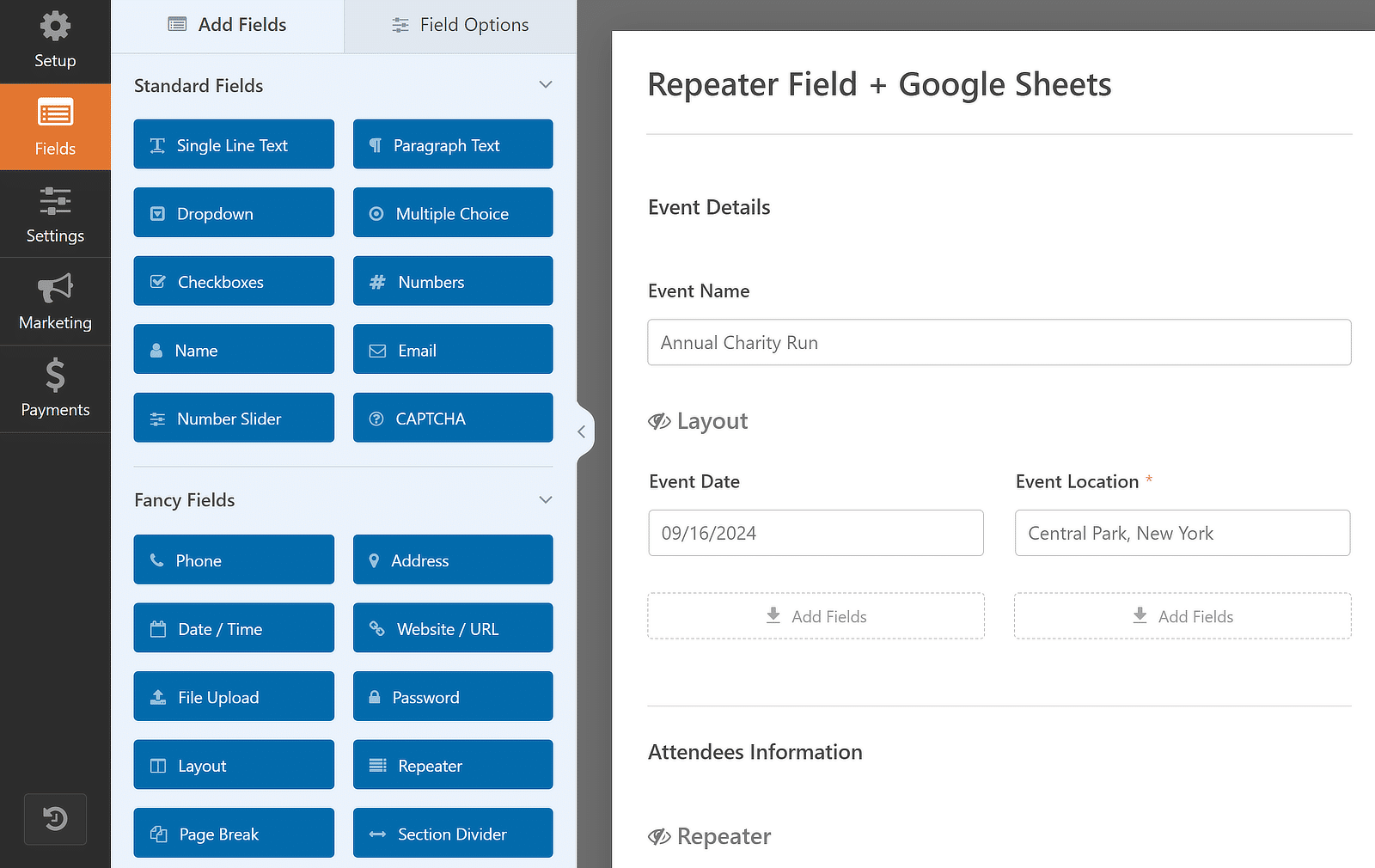
Task: Toggle visibility of the Repeater section
Action: 659,836
